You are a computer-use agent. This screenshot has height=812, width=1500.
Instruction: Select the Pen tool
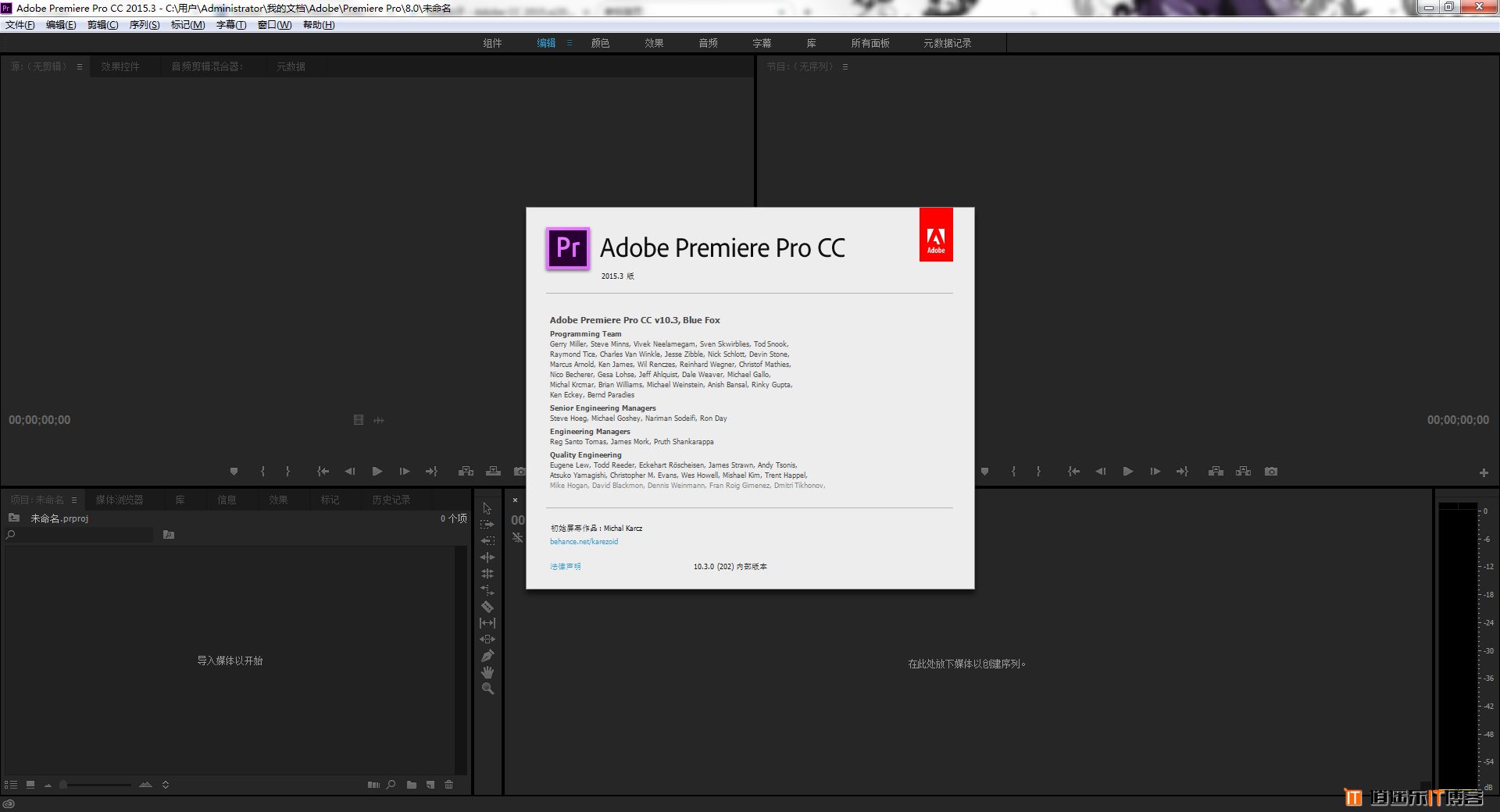click(487, 656)
